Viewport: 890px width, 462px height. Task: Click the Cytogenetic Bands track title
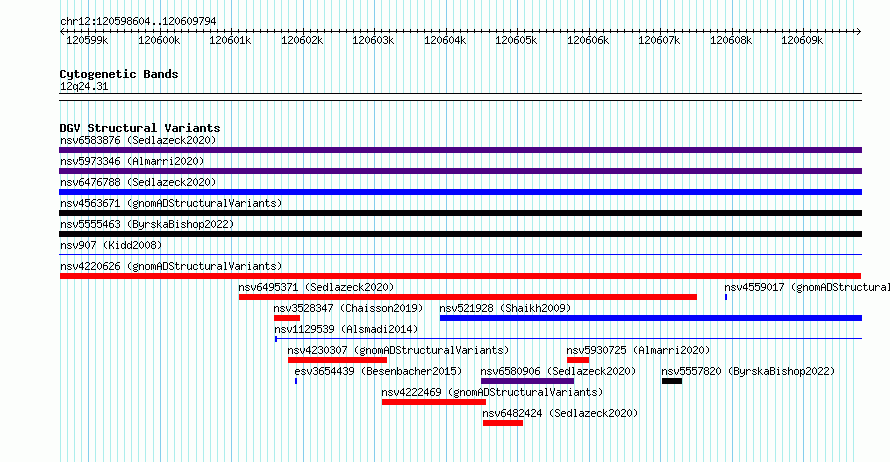119,74
